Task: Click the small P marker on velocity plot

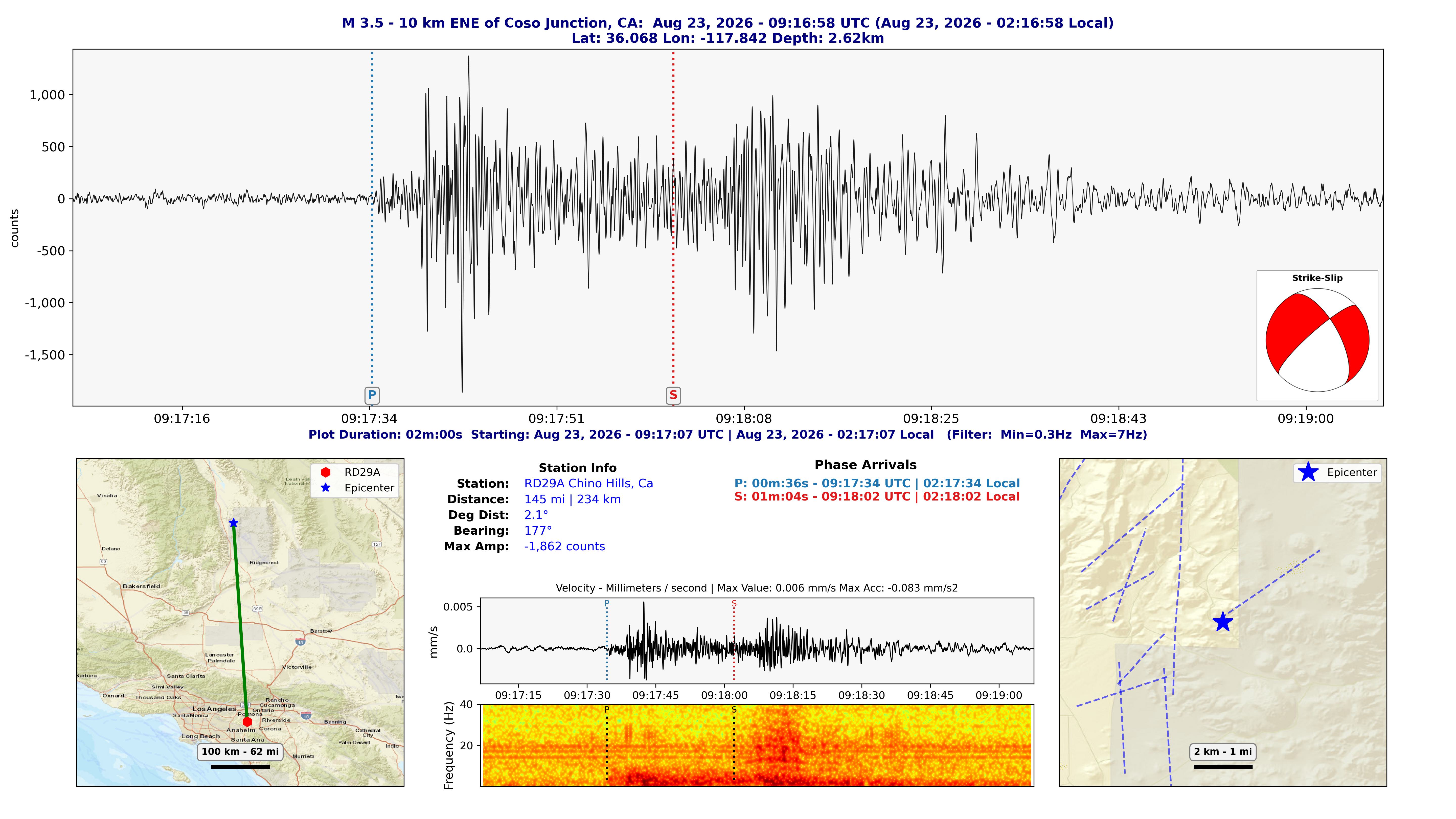Action: coord(607,603)
